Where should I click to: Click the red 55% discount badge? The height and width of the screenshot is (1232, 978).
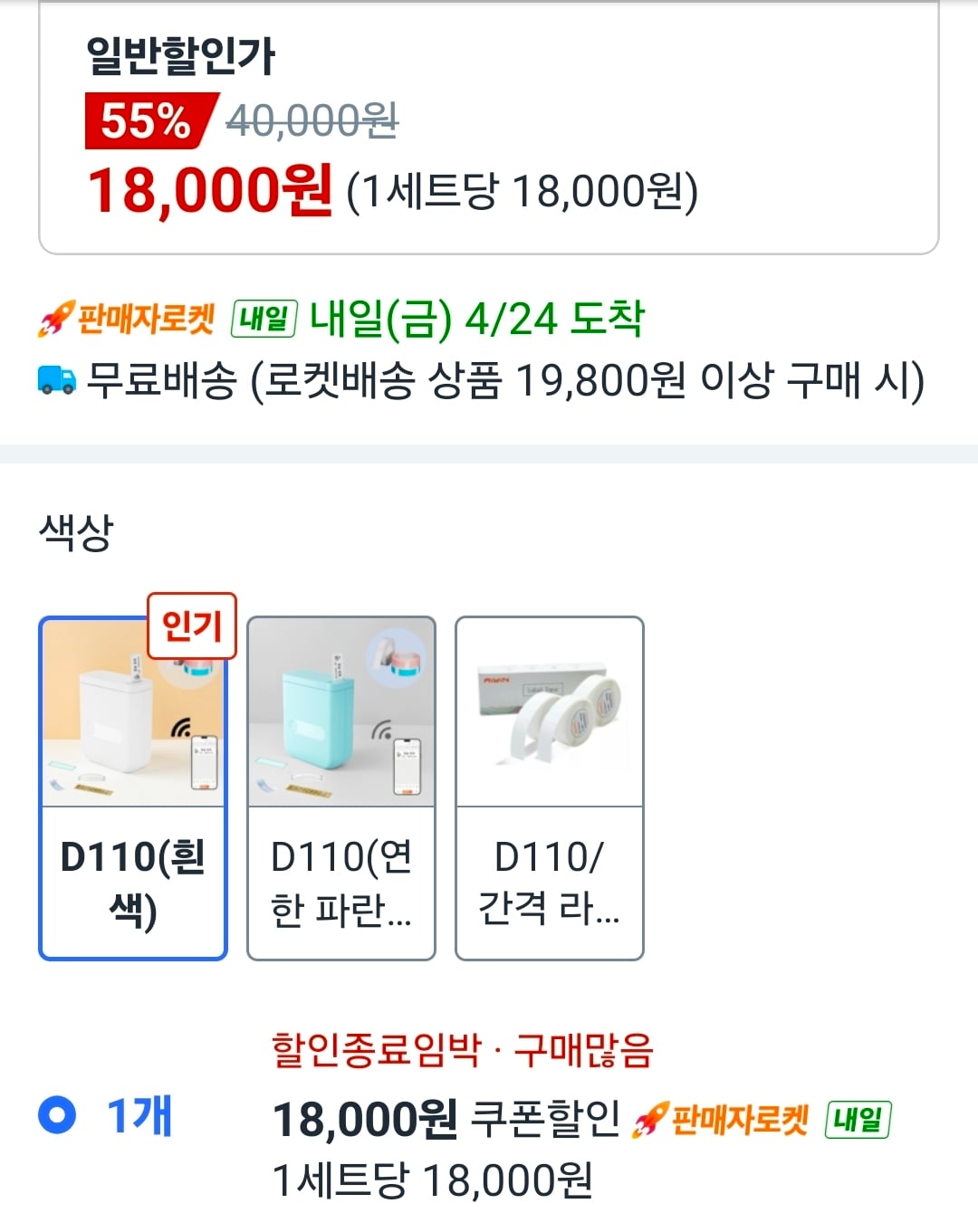coord(146,121)
